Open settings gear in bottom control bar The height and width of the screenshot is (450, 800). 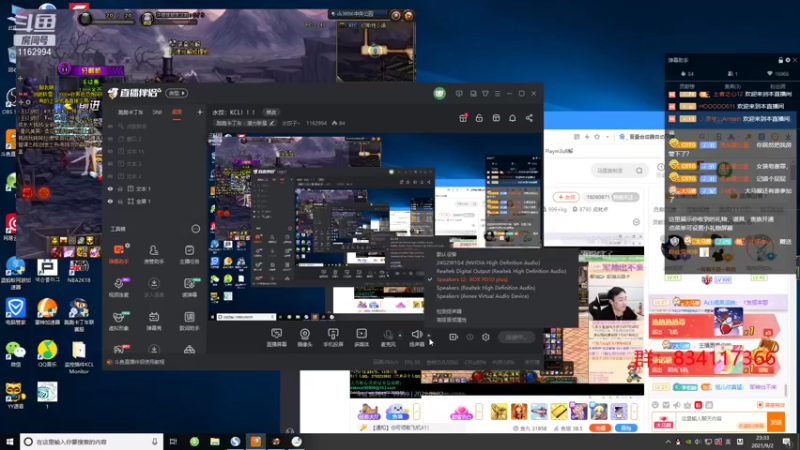(x=486, y=337)
